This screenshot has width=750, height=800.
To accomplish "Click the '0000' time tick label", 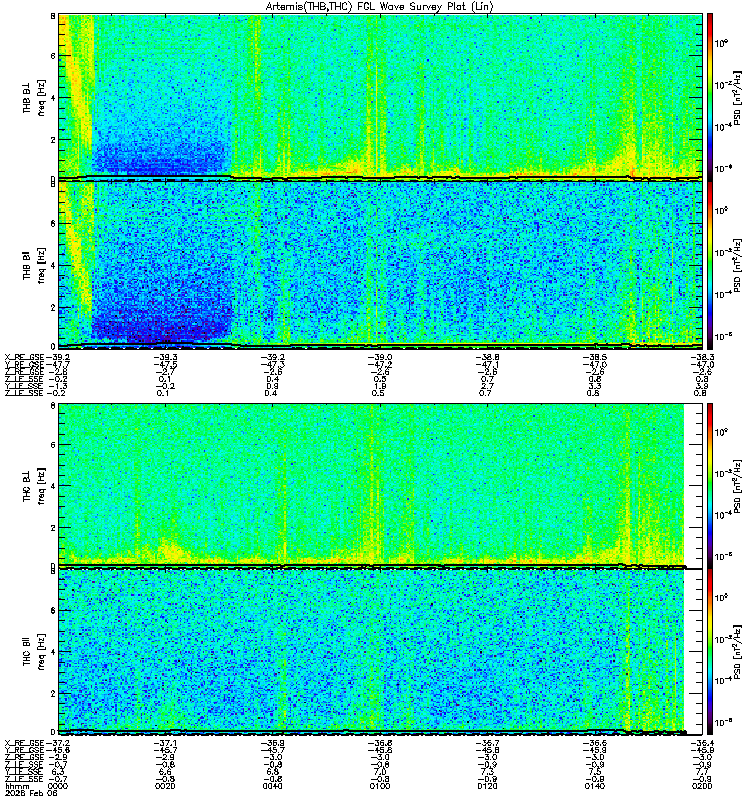I will click(x=57, y=786).
